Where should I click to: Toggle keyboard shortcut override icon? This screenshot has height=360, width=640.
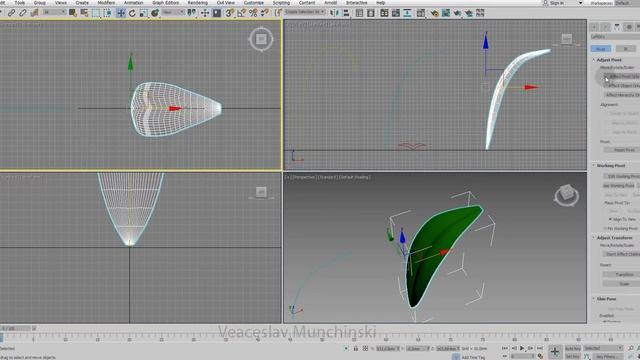pos(217,13)
